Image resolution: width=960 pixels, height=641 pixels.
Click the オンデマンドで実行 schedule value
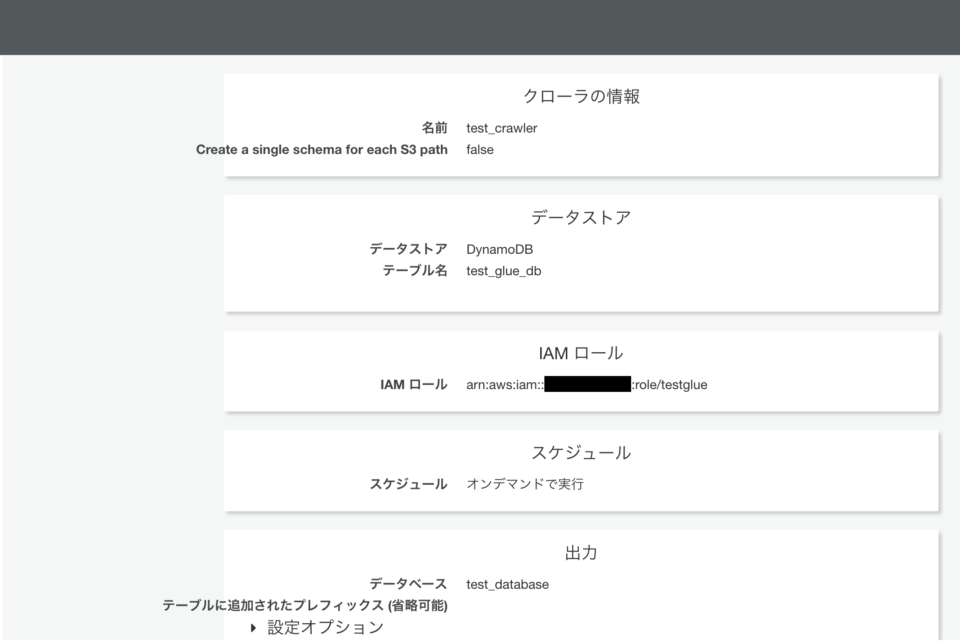(524, 483)
